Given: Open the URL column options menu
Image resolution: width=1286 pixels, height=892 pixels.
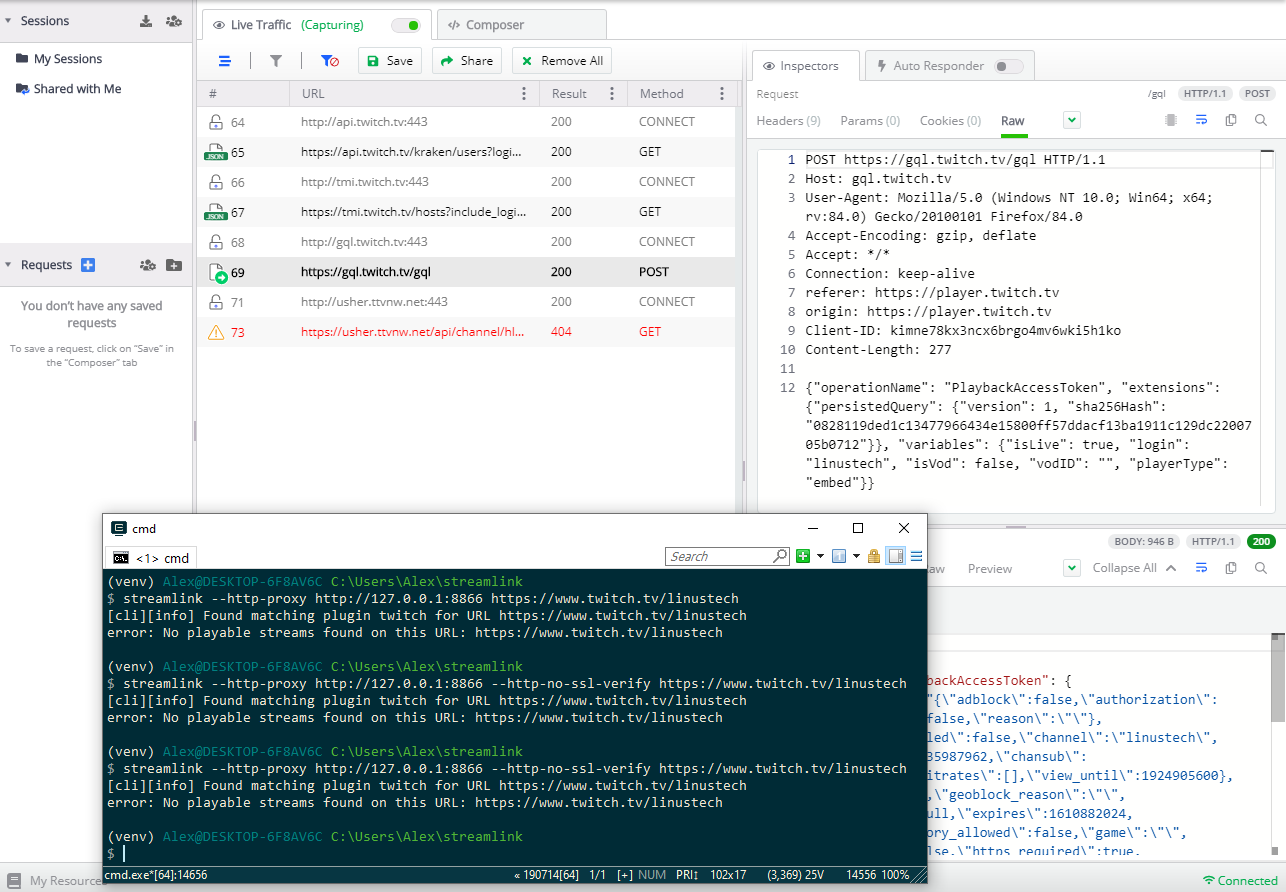Looking at the screenshot, I should 524,94.
